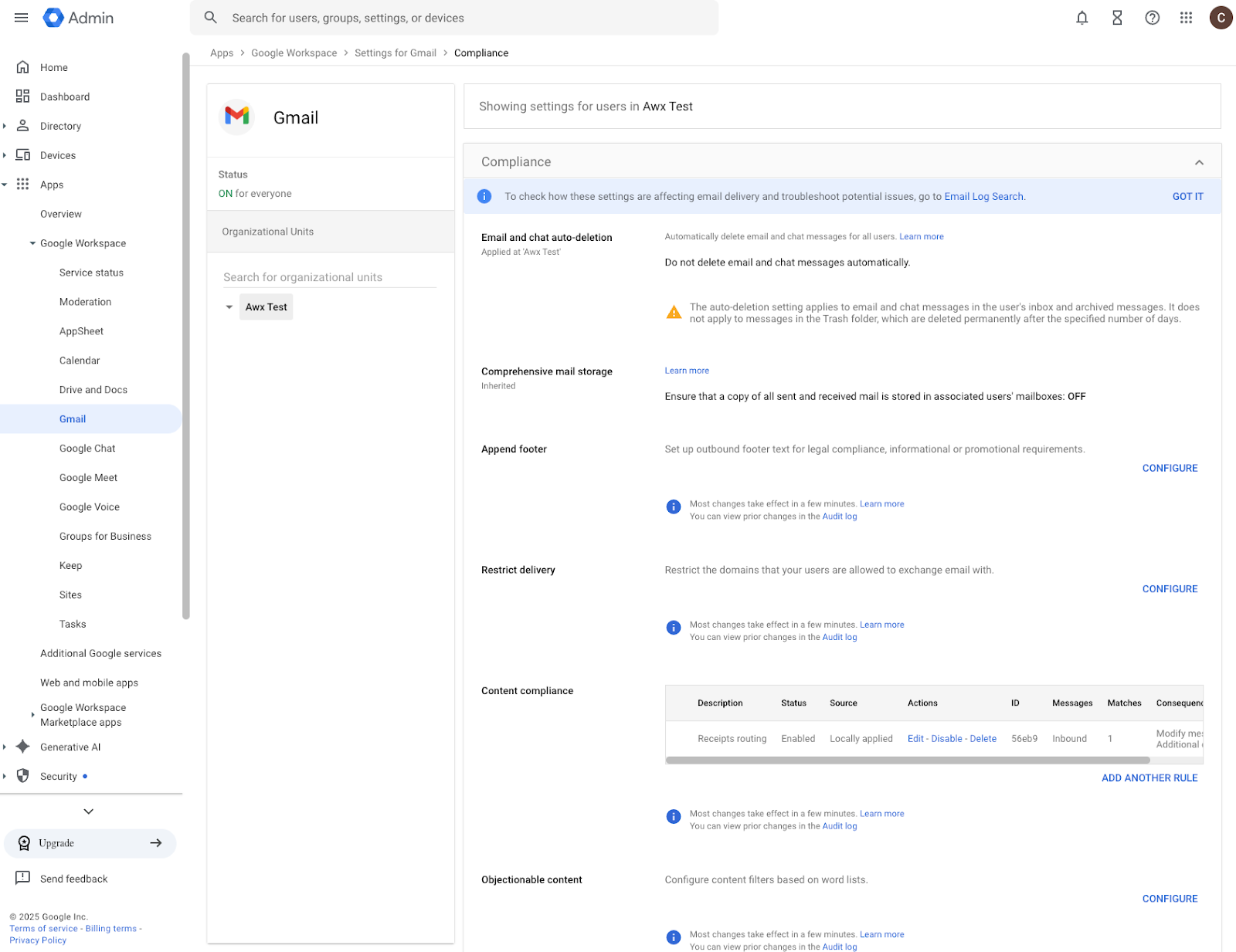Collapse the Awx Test org unit arrow
The height and width of the screenshot is (952, 1236).
229,307
